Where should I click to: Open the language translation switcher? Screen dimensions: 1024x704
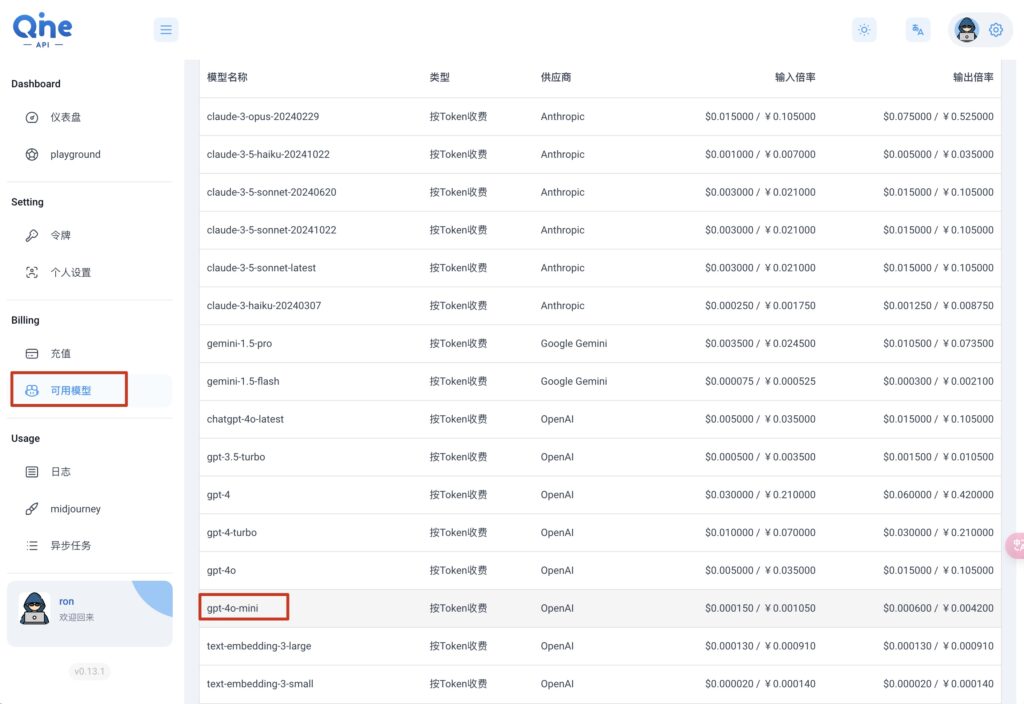(917, 30)
